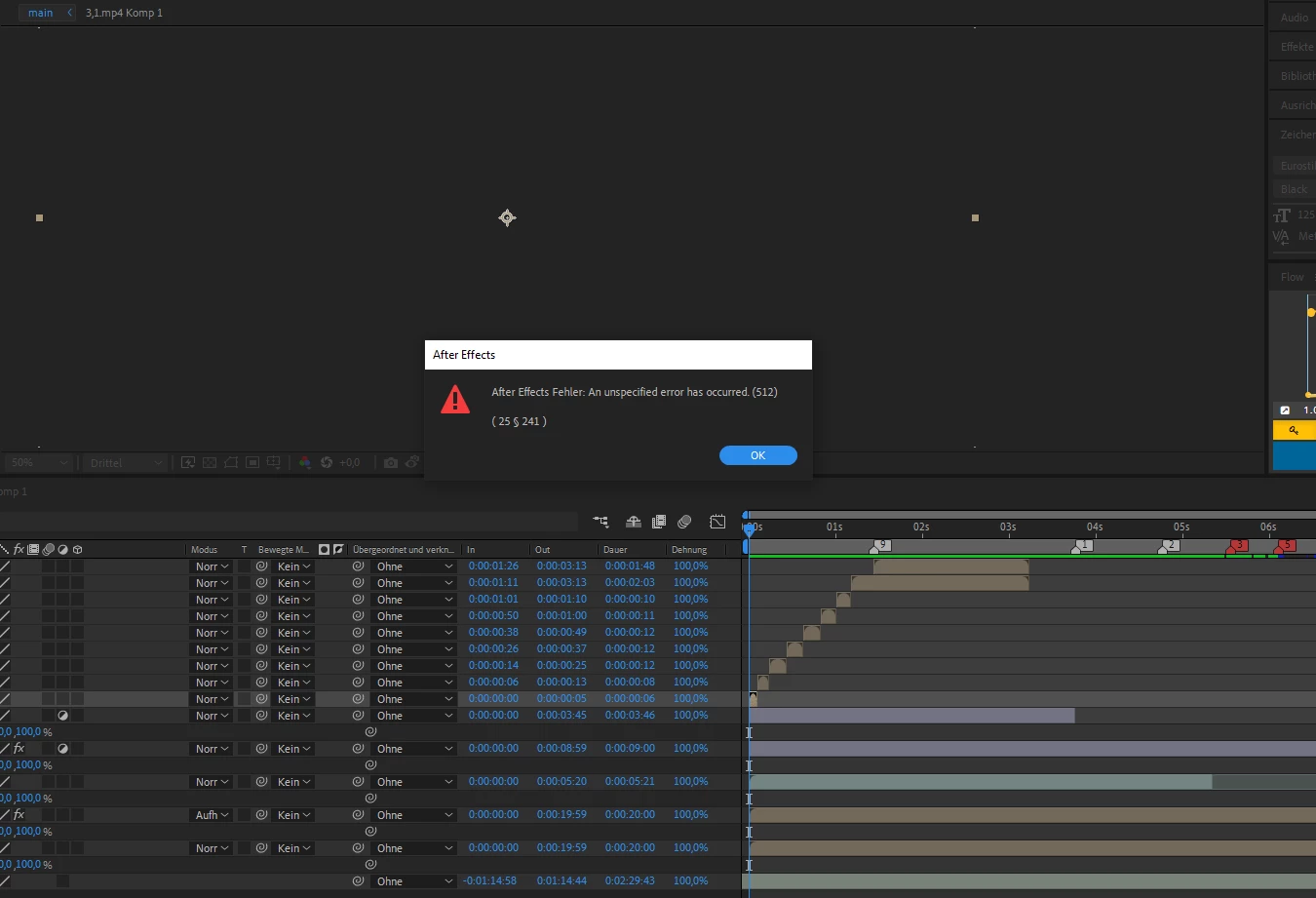1316x898 pixels.
Task: Open Ohne parent dropdown for layer In 0:00:00:50
Action: (x=414, y=616)
